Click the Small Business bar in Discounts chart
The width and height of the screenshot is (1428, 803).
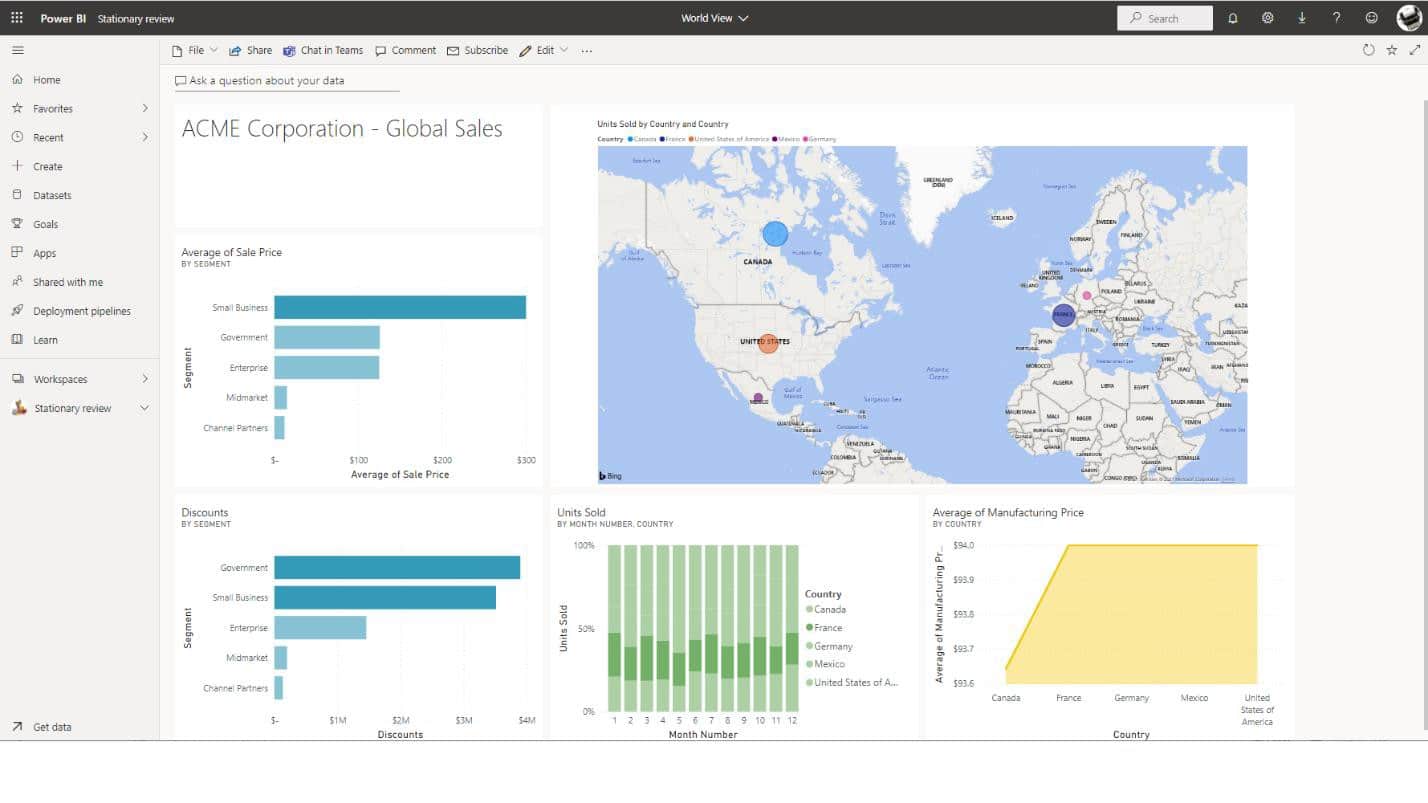tap(385, 597)
